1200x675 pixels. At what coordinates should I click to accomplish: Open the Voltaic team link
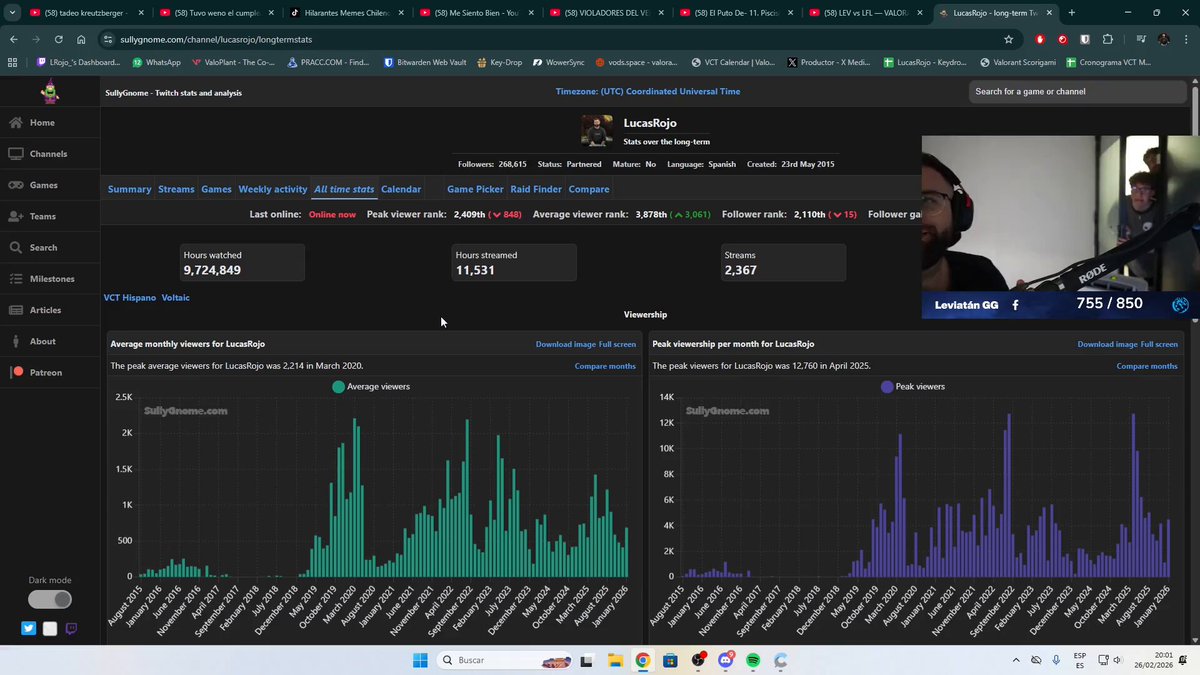175,297
